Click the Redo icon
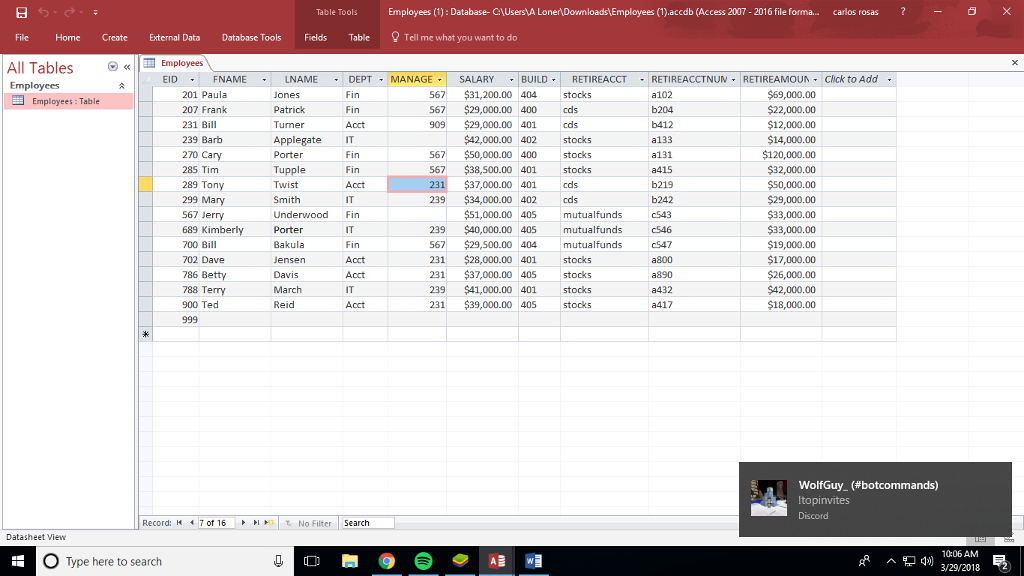The image size is (1024, 576). pyautogui.click(x=68, y=11)
